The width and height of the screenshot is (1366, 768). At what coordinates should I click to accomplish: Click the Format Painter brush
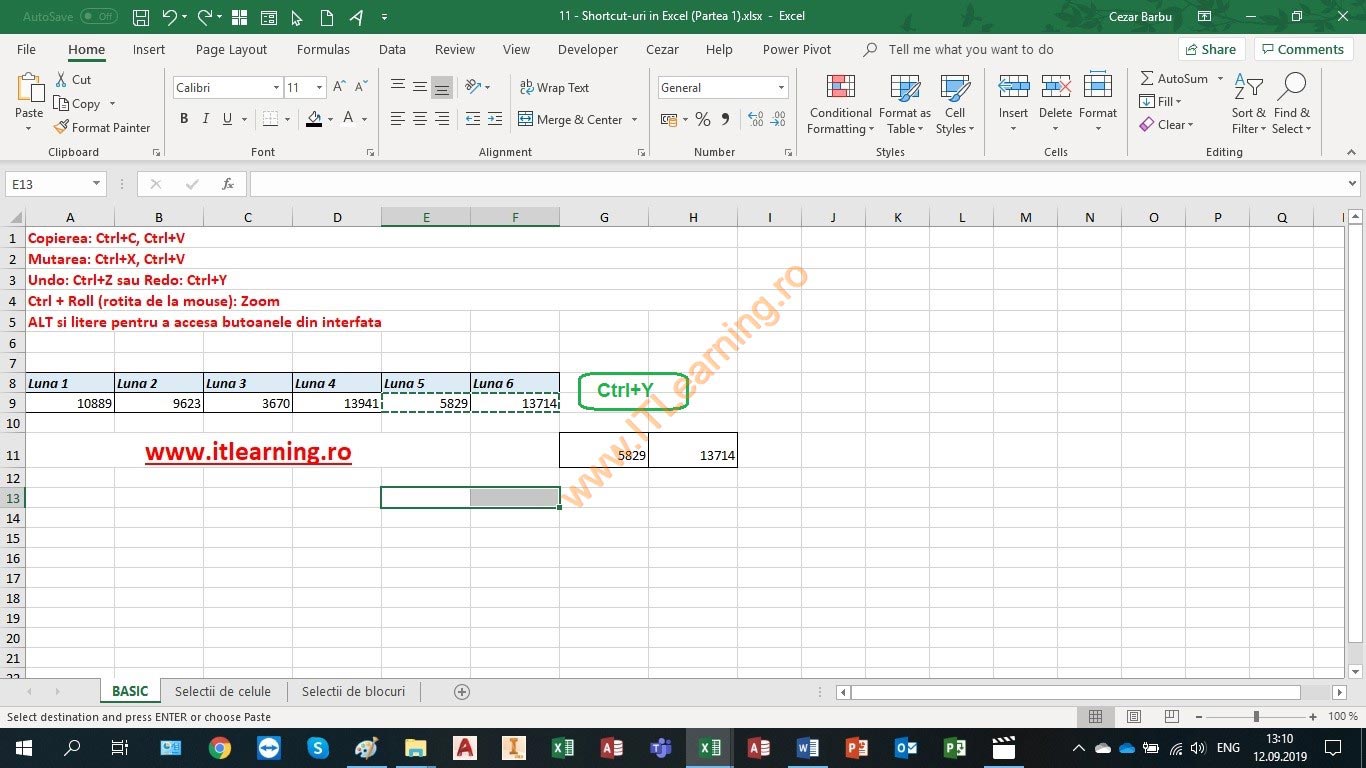point(61,128)
